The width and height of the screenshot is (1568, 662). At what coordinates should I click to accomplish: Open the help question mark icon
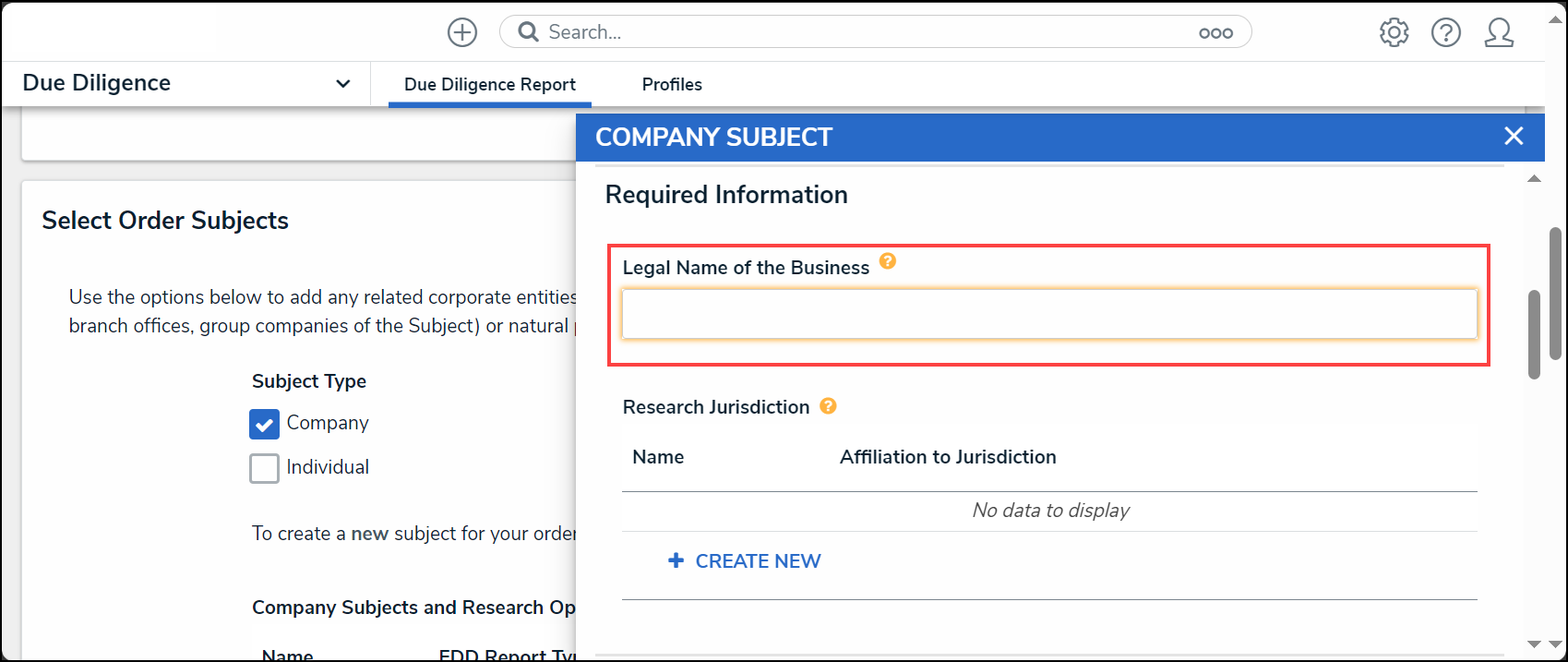1446,32
